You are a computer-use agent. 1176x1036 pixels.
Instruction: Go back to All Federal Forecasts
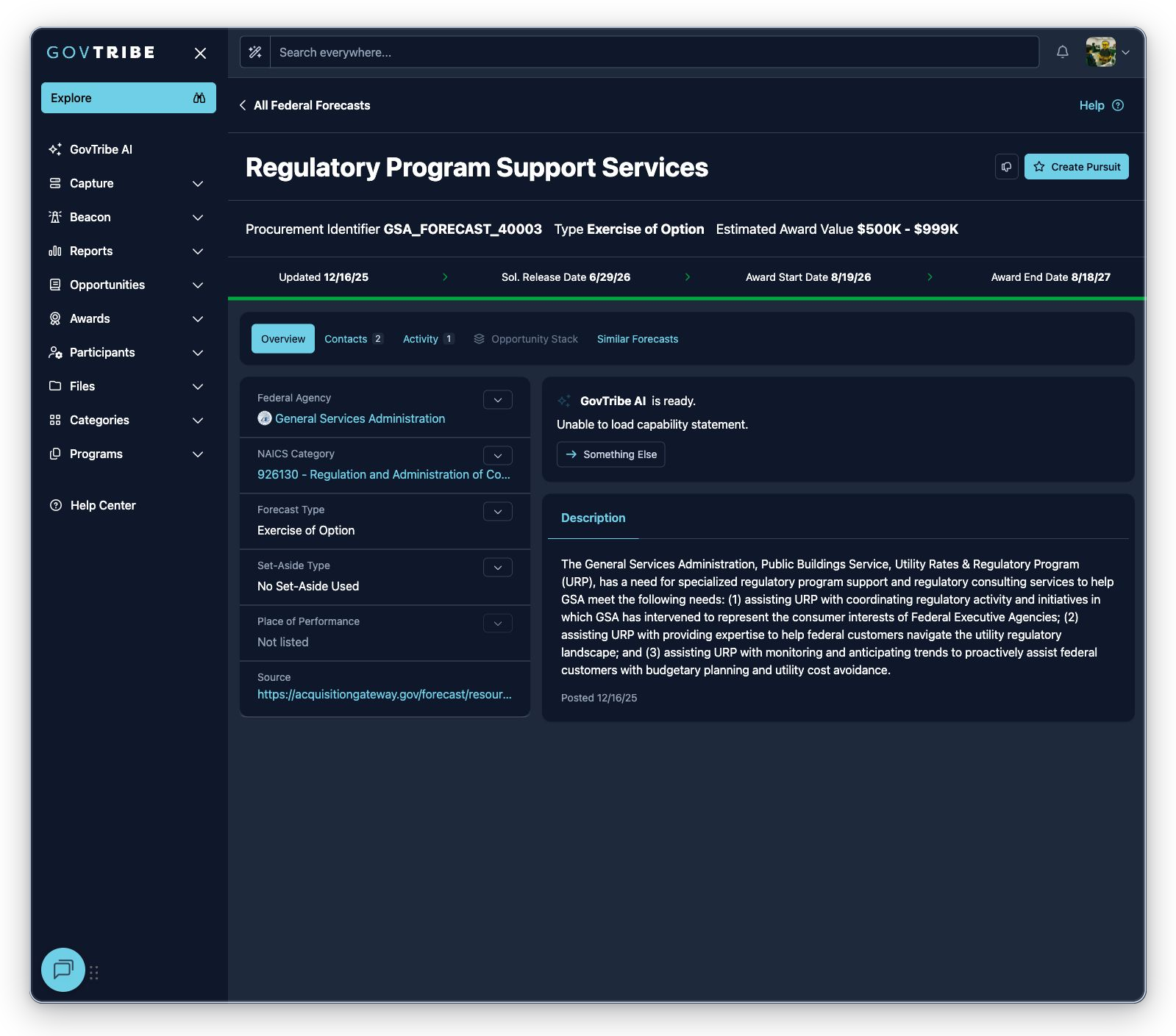coord(312,105)
